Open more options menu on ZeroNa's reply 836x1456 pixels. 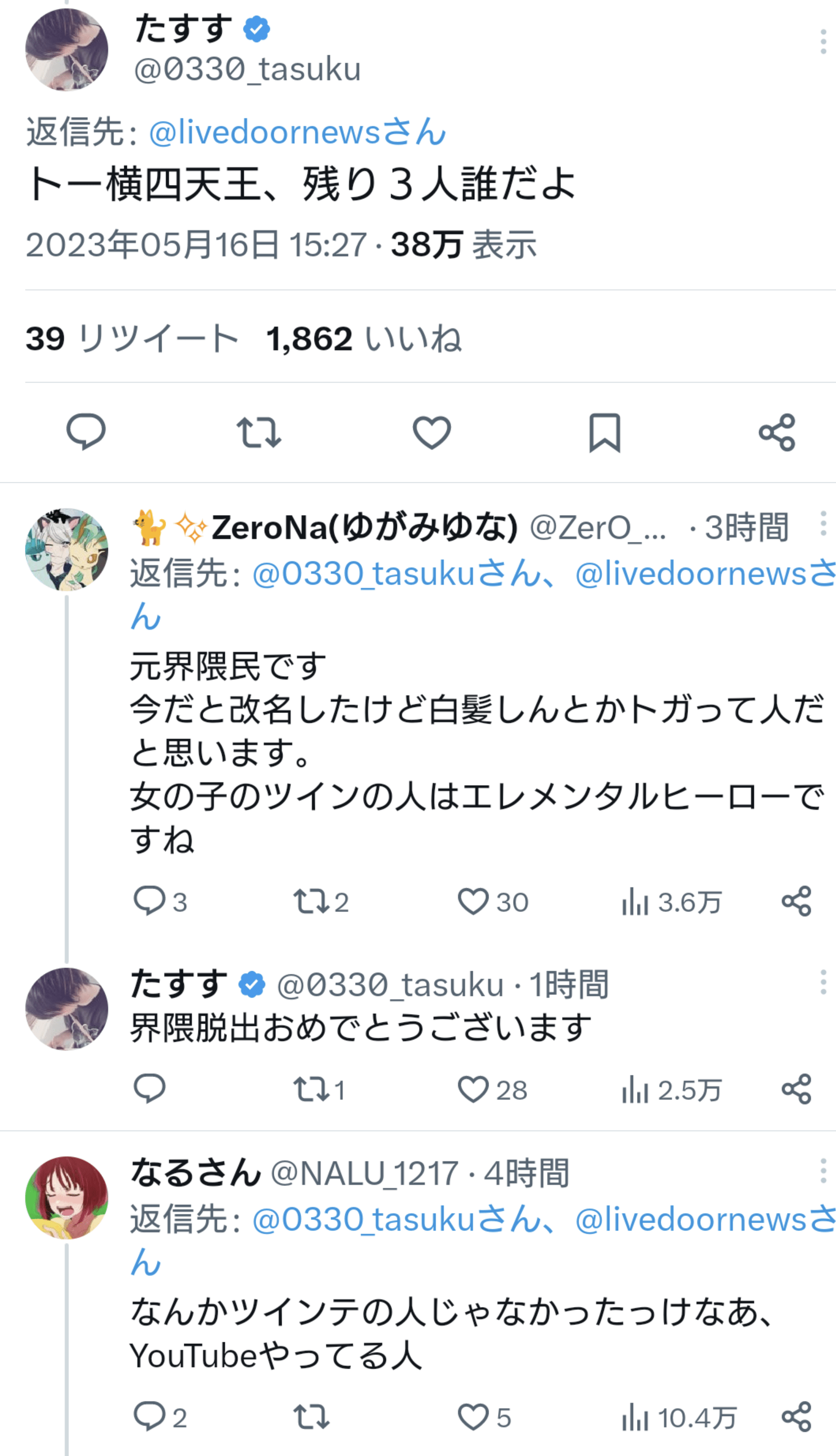coord(823,524)
